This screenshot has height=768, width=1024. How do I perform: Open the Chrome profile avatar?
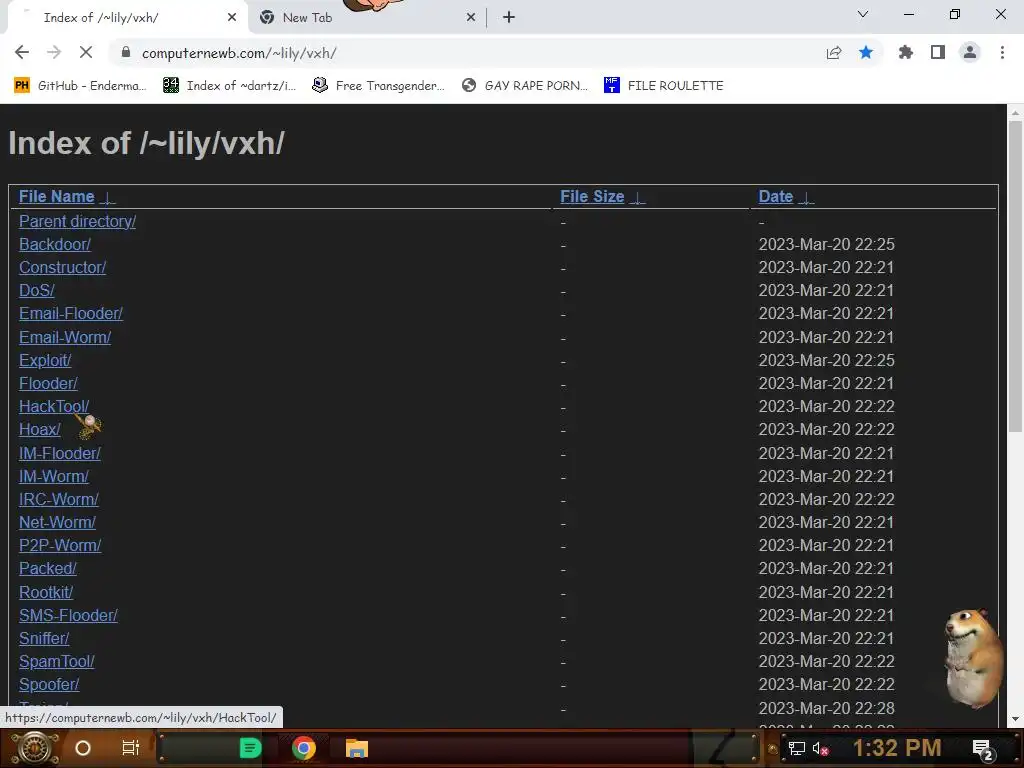click(x=970, y=52)
